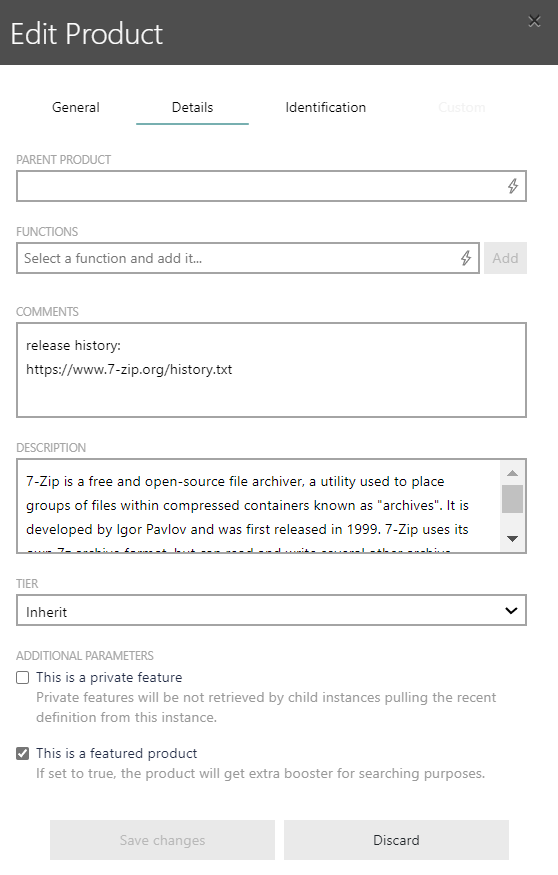
Task: Click the description scrollbar down arrow
Action: (512, 539)
